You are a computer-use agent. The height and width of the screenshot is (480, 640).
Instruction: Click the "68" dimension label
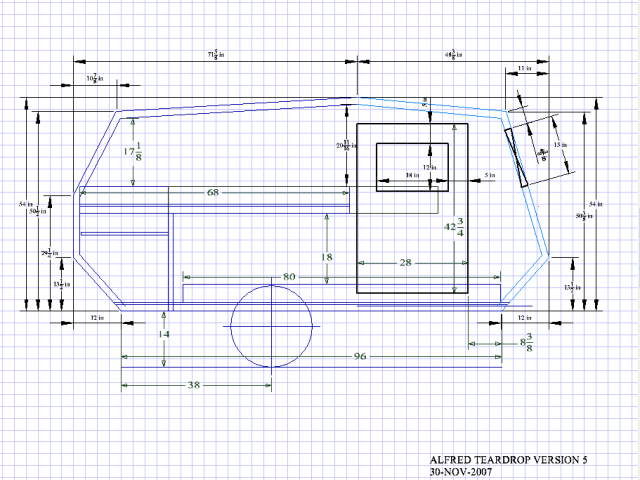pos(213,192)
